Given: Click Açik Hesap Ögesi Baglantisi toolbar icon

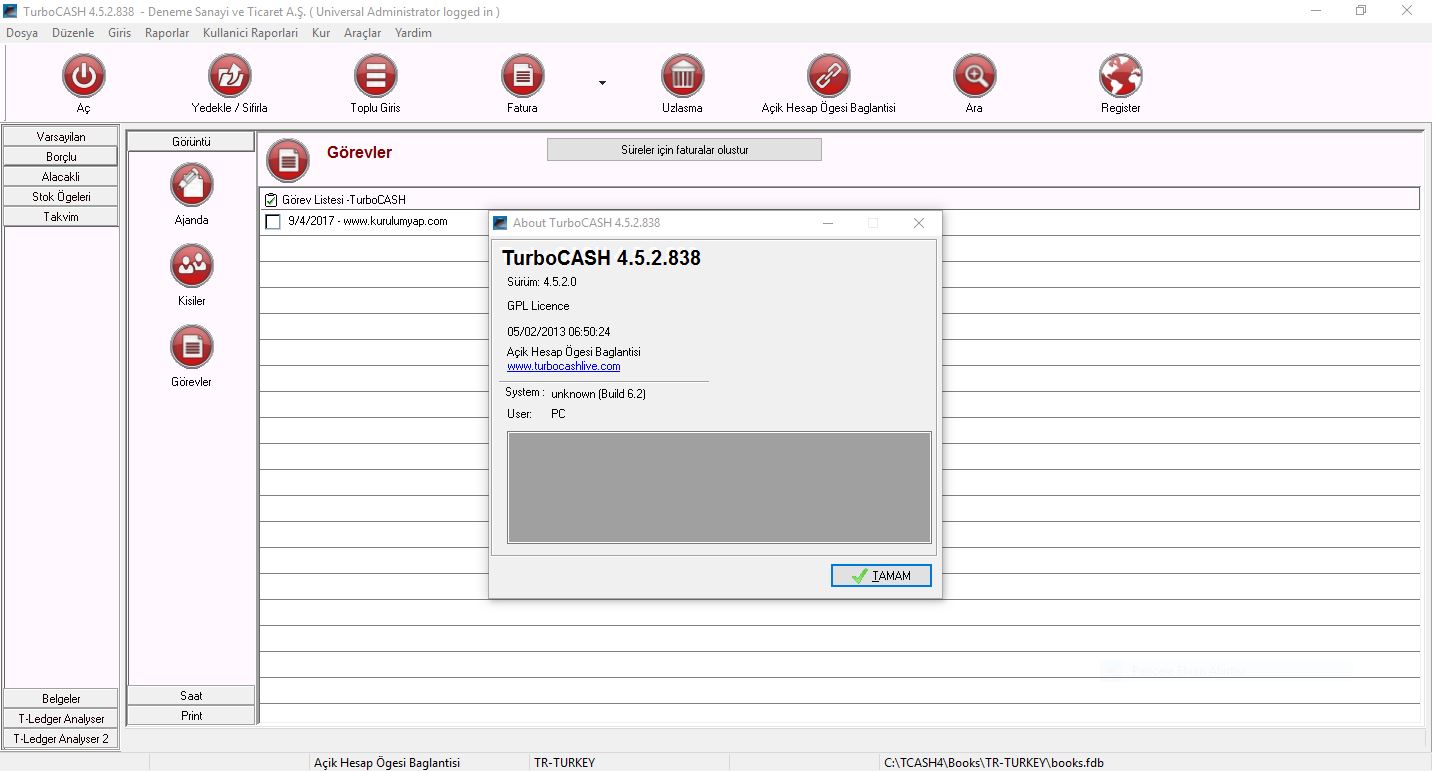Looking at the screenshot, I should (828, 76).
